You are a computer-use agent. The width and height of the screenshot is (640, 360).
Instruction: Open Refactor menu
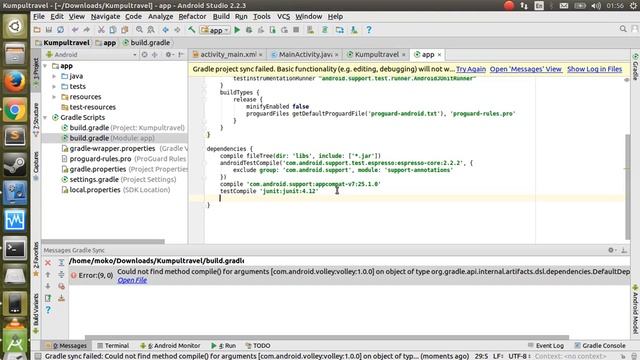click(192, 16)
